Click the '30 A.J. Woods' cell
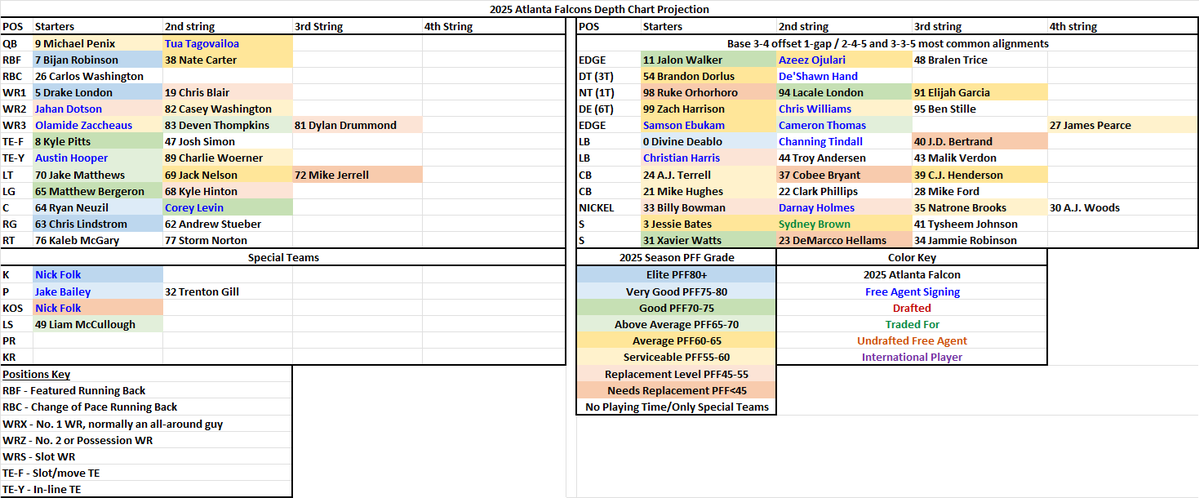The height and width of the screenshot is (498, 1199). (1123, 207)
